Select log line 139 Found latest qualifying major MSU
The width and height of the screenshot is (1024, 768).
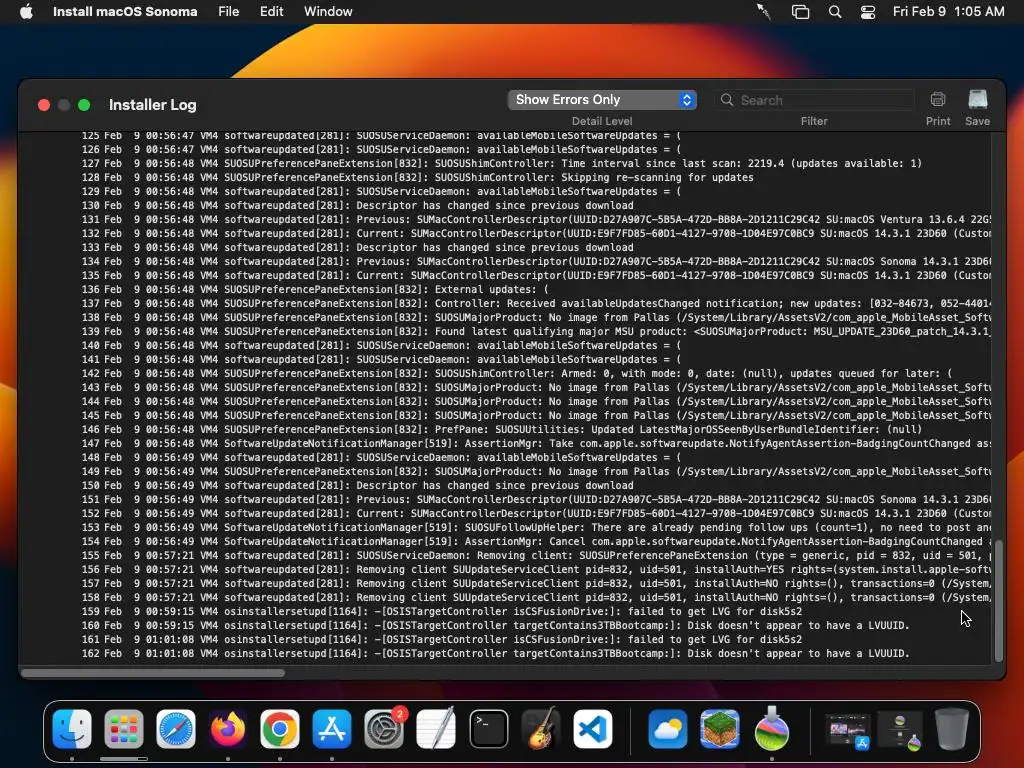pos(536,332)
